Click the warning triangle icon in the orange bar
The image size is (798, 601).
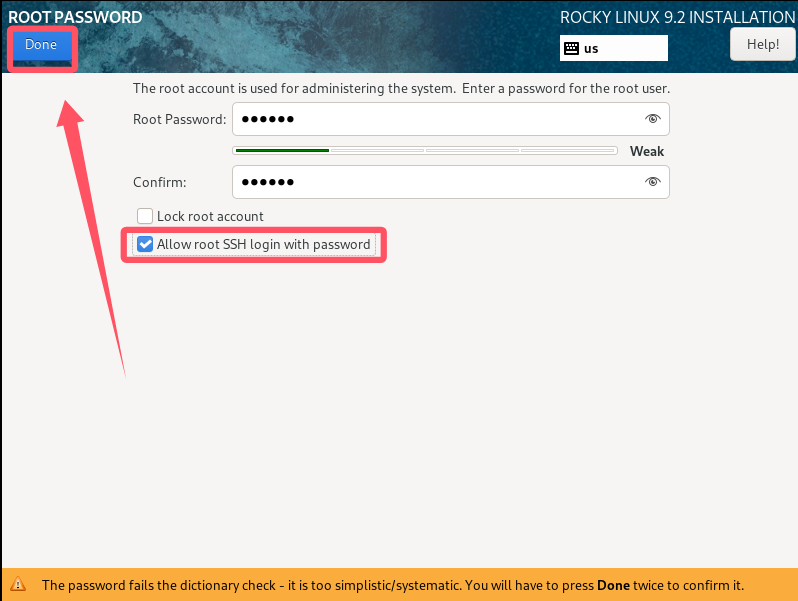tap(18, 584)
